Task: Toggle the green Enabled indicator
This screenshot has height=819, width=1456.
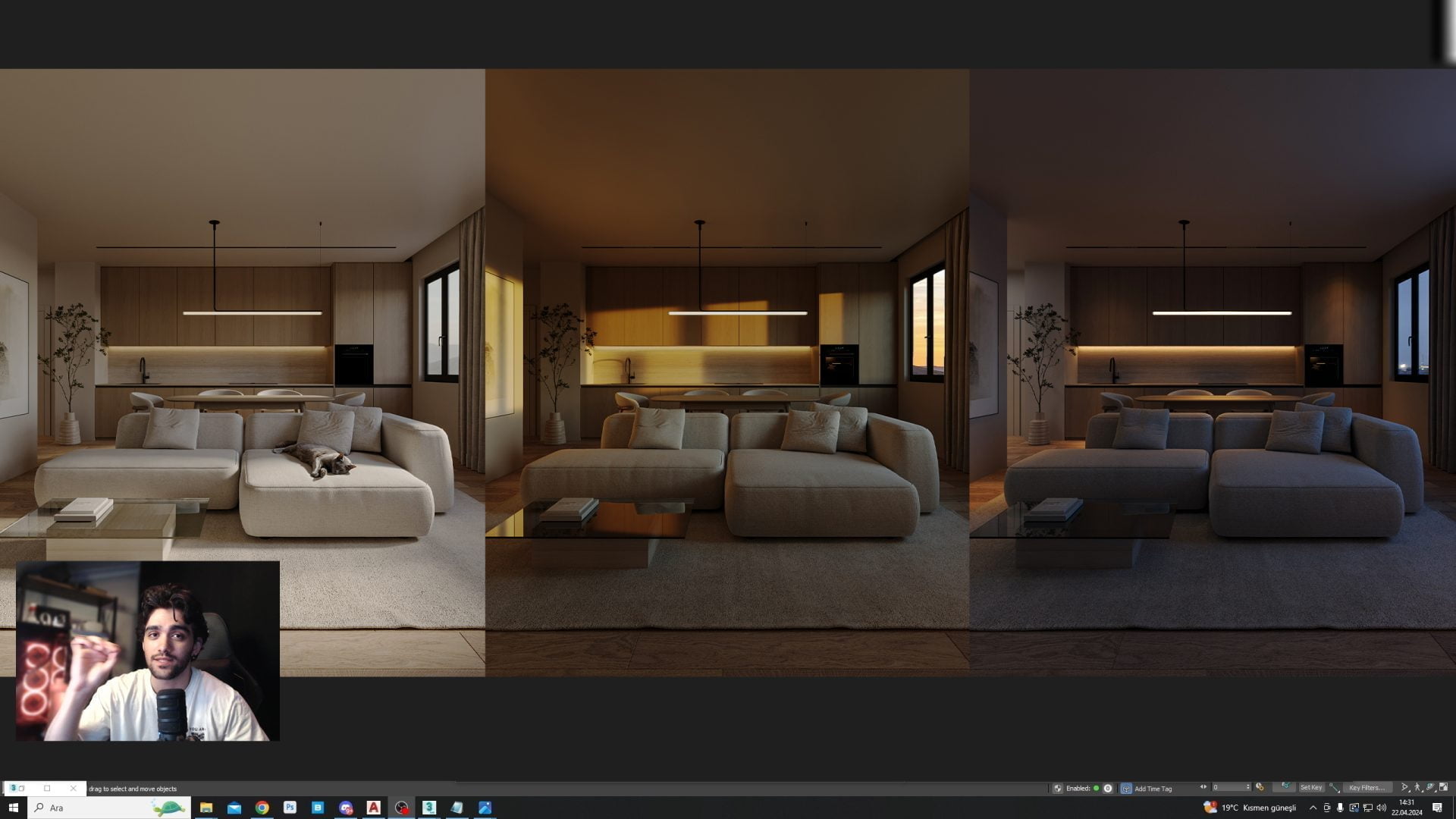Action: pos(1096,788)
